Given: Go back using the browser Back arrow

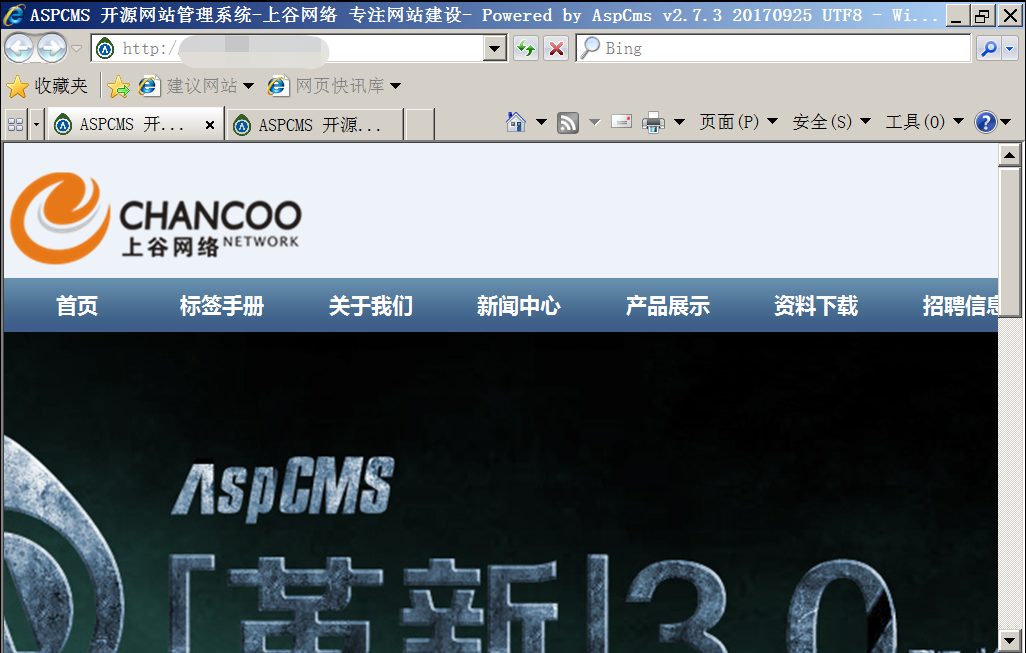Looking at the screenshot, I should pyautogui.click(x=19, y=48).
